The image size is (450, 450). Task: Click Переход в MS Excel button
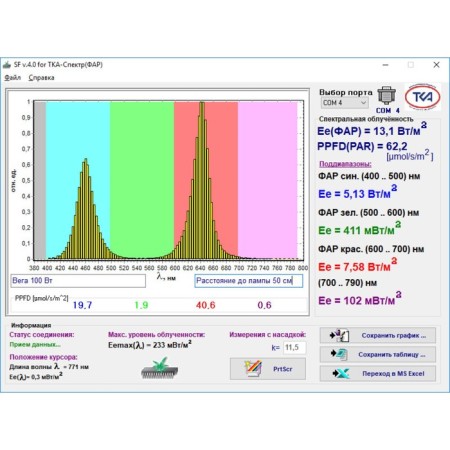tap(378, 374)
